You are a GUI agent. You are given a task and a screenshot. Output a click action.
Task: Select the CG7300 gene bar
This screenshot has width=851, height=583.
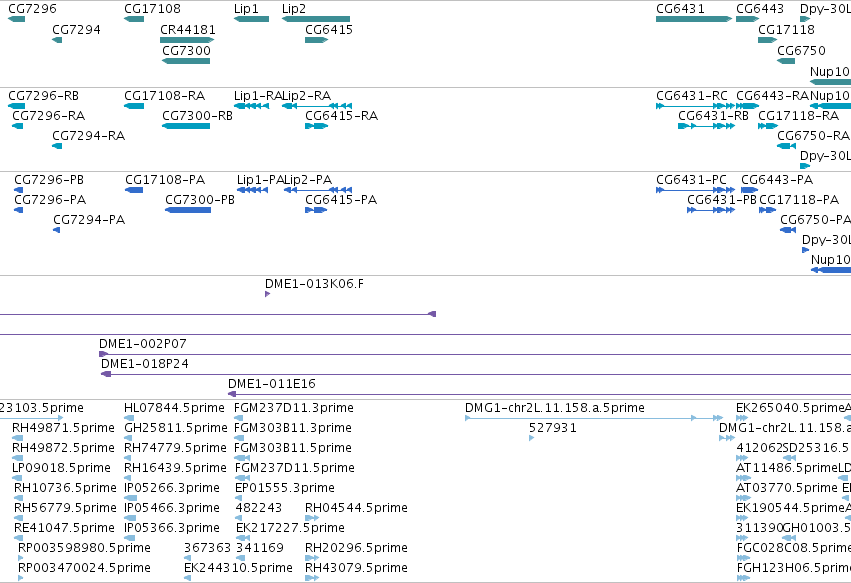[186, 61]
